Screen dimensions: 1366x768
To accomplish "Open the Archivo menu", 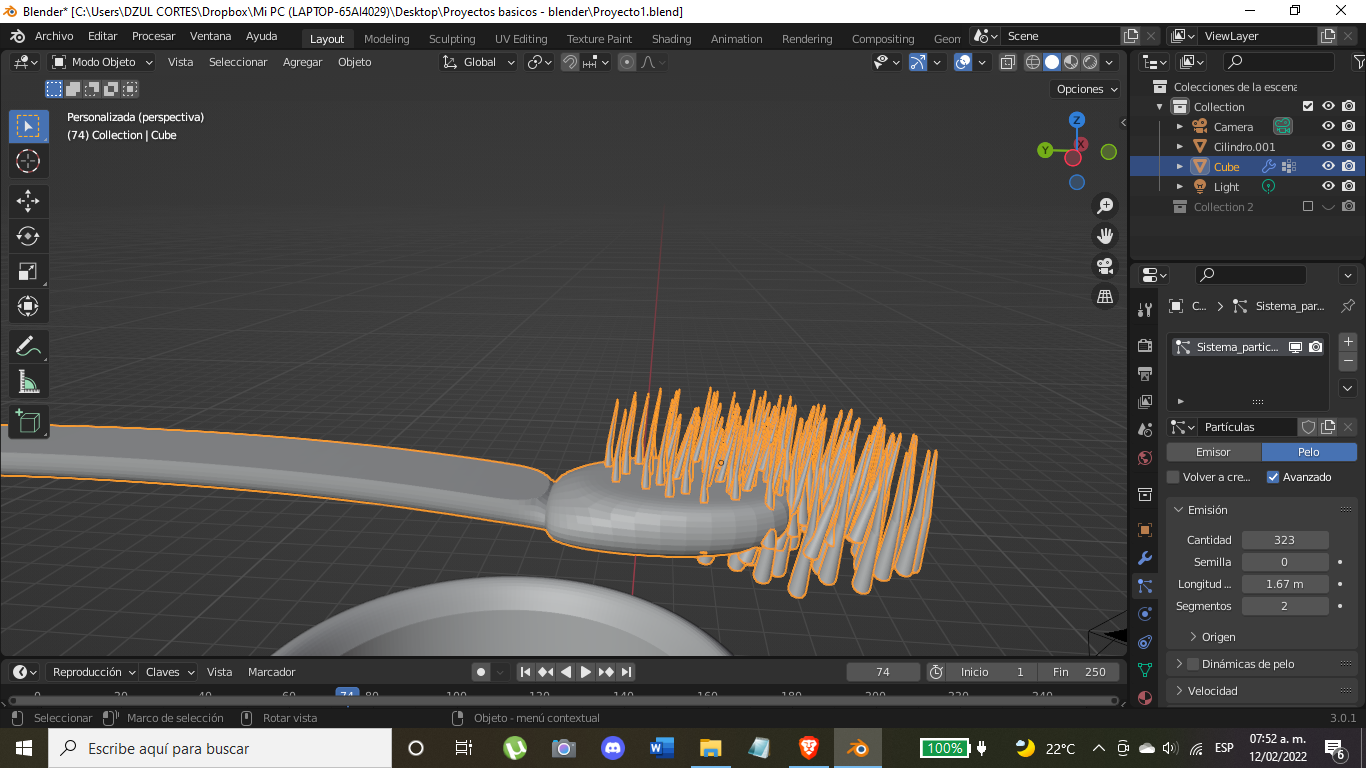I will click(54, 36).
